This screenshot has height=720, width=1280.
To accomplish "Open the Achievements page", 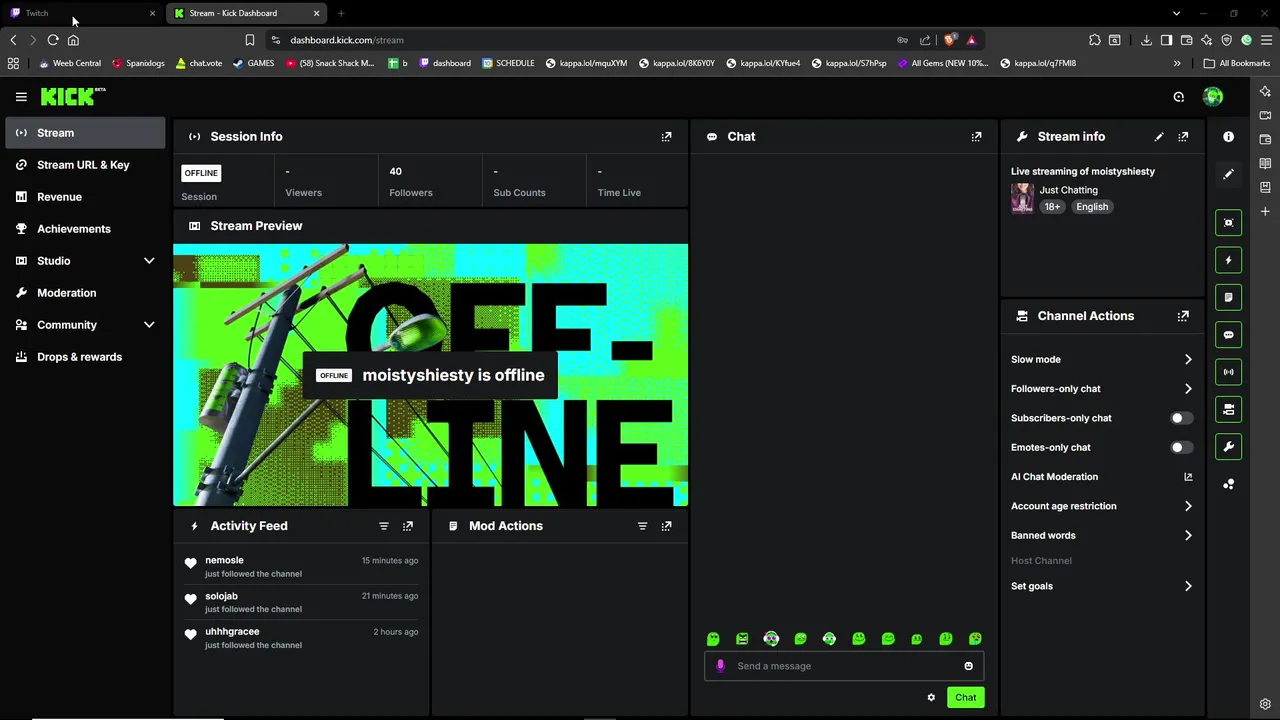I will coord(85,229).
